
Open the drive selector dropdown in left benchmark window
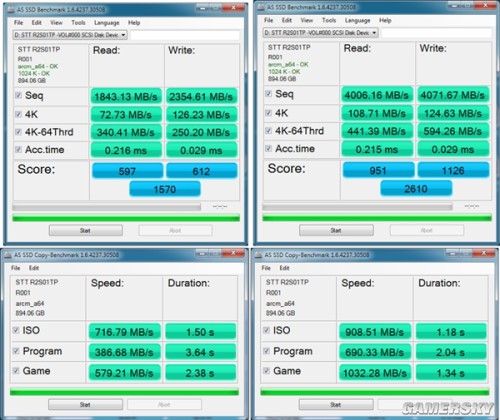(x=70, y=35)
